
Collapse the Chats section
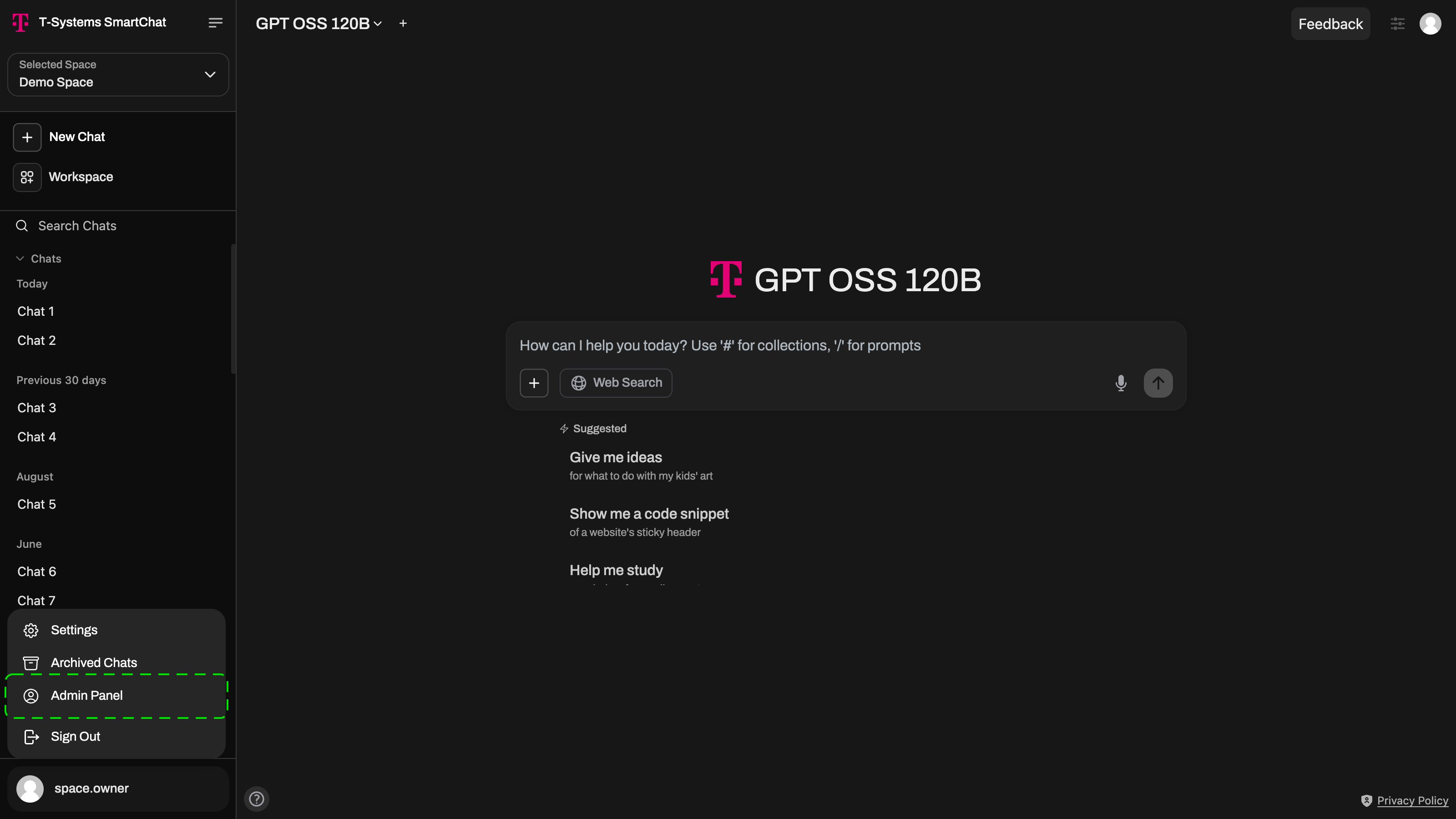click(x=38, y=259)
